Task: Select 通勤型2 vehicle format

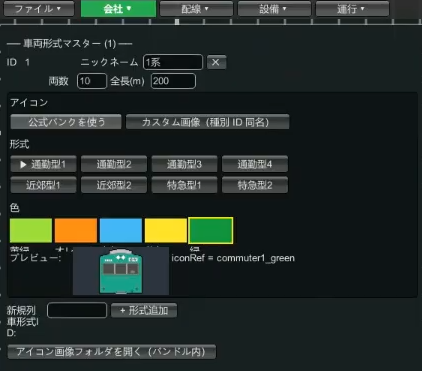Action: point(114,164)
